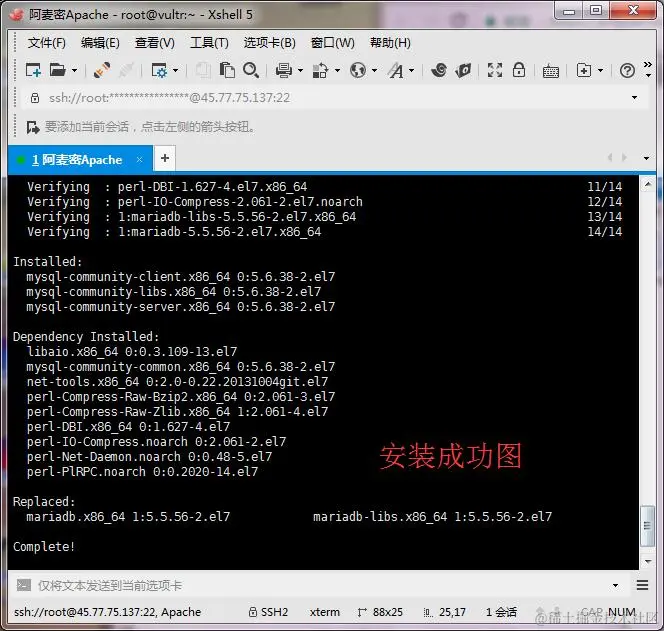This screenshot has height=631, width=664.
Task: Open the 工具(T) menu
Action: tap(209, 43)
